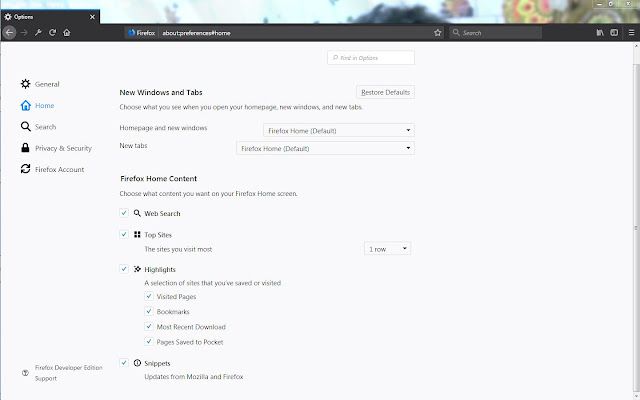Open the Search preferences category

[45, 127]
